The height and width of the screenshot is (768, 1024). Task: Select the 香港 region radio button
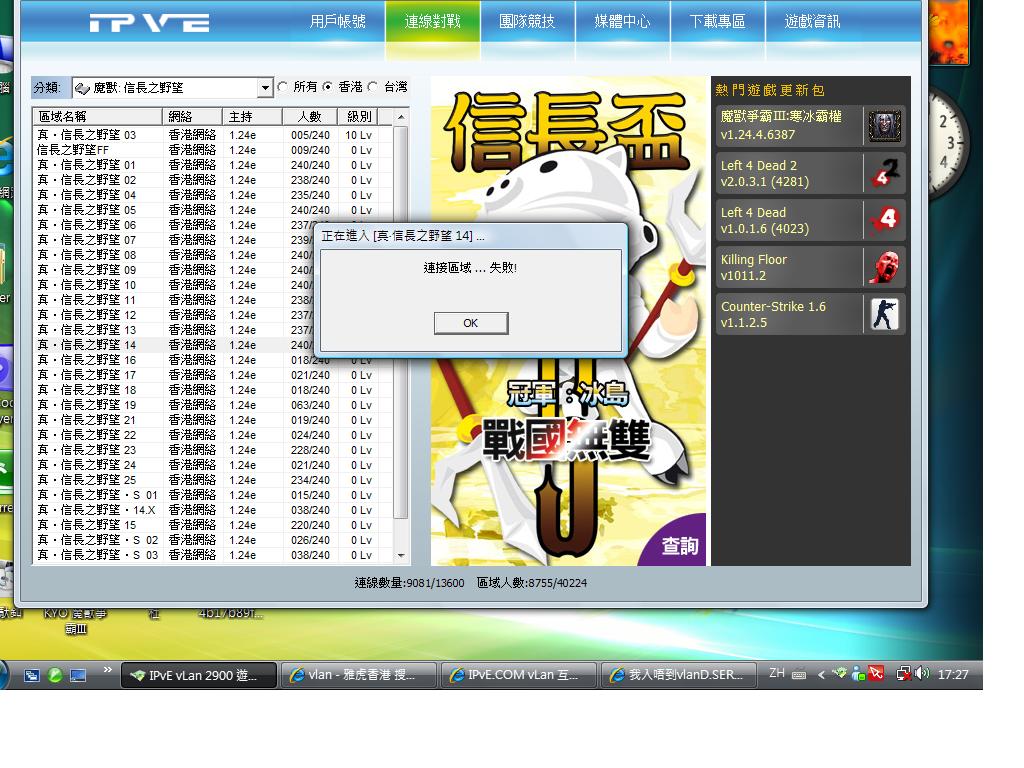(328, 88)
